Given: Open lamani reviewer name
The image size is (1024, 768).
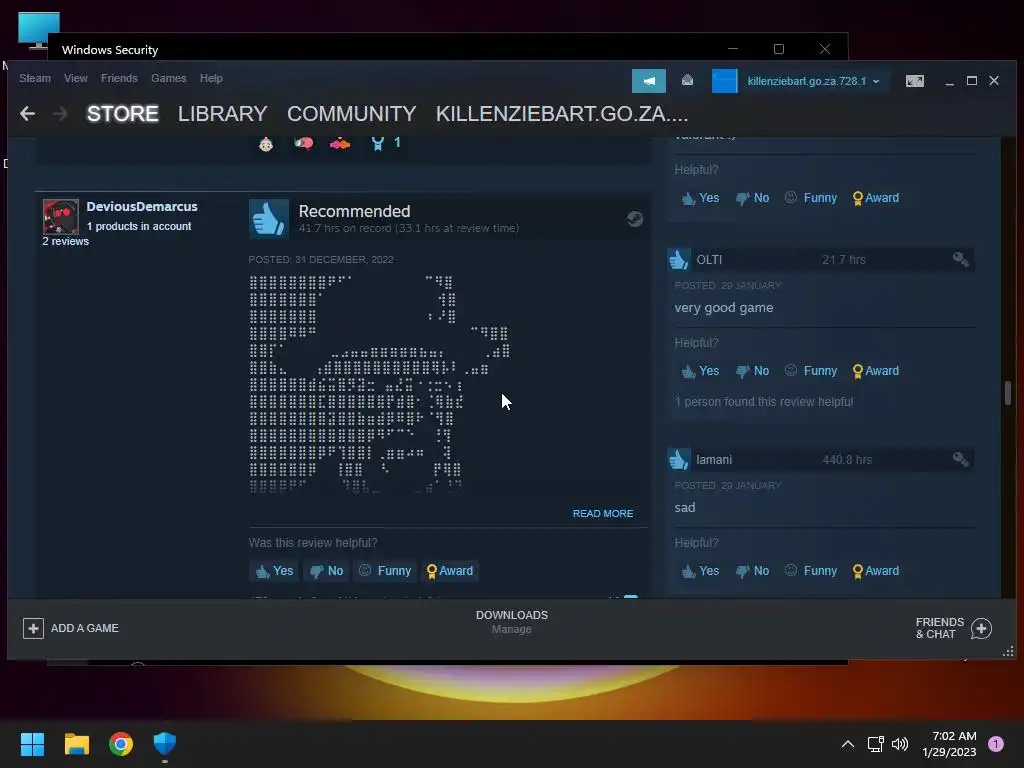Looking at the screenshot, I should coord(714,460).
